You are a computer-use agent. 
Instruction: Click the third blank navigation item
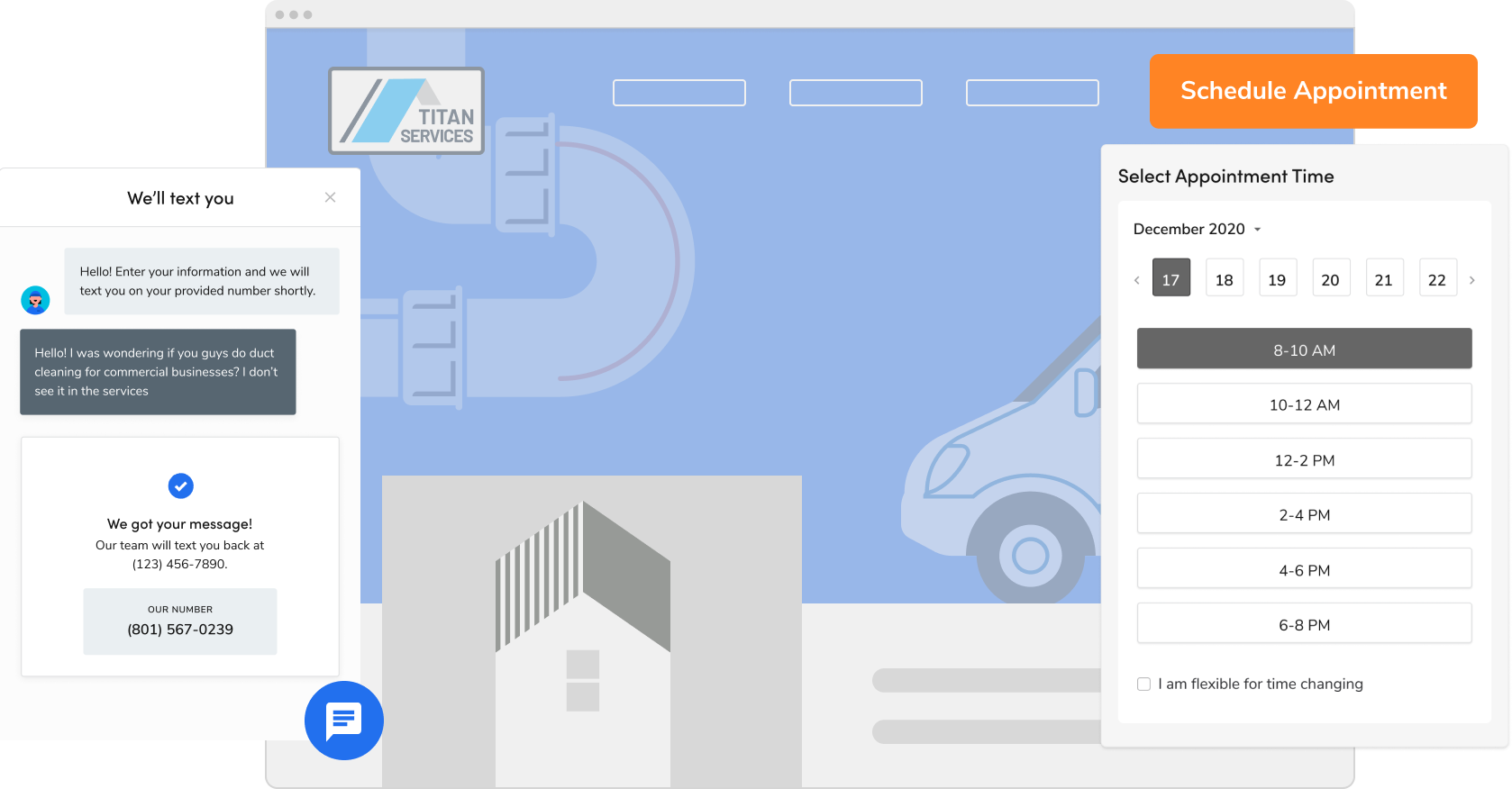(x=1033, y=93)
